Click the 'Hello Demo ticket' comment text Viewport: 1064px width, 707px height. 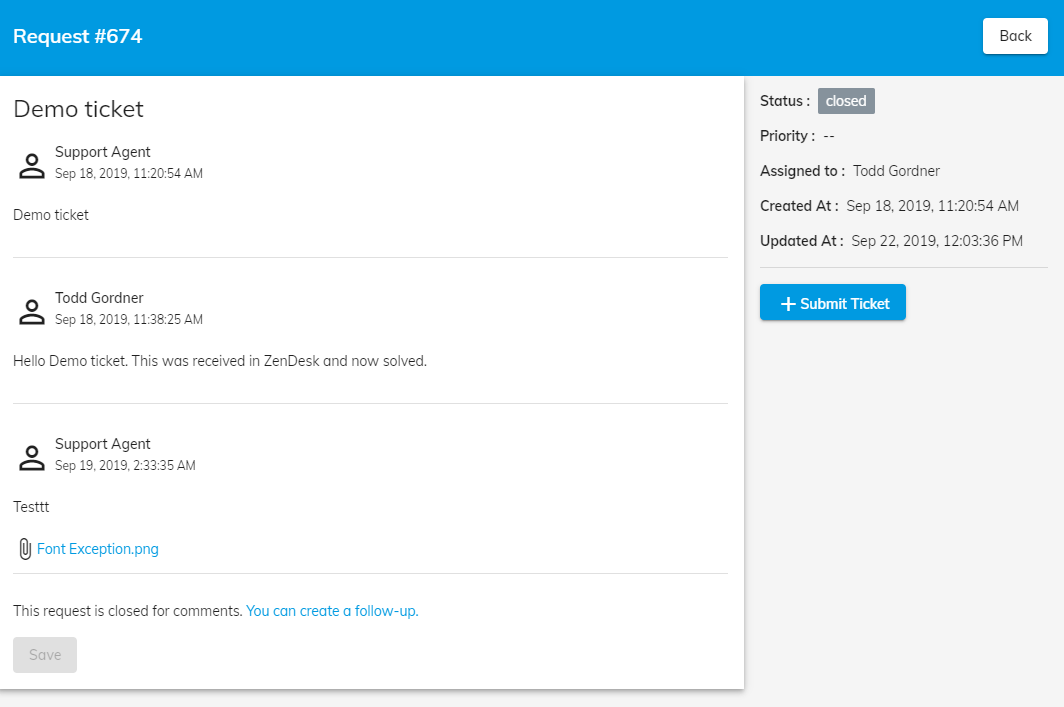tap(220, 361)
